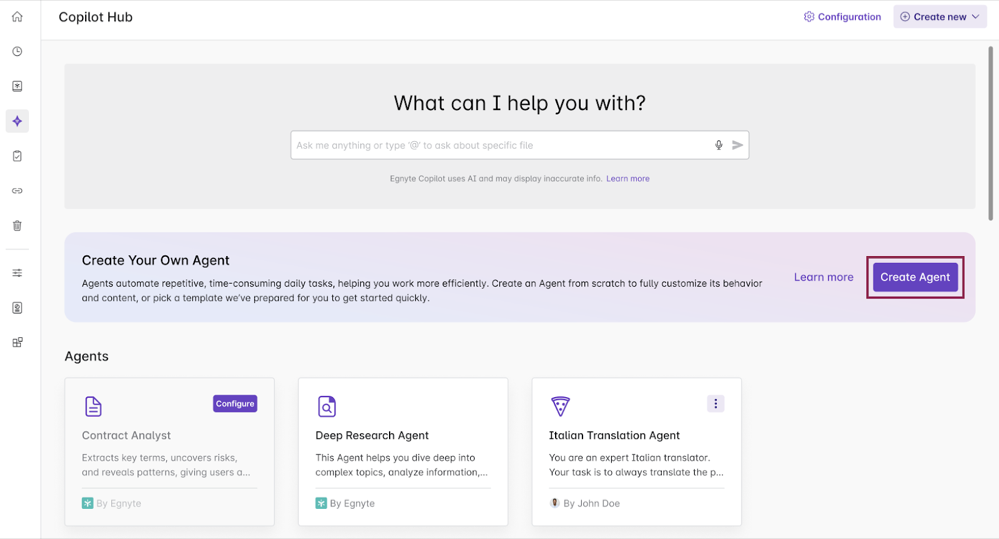Viewport: 999px width, 539px height.
Task: Click the Egnyte logo under Contract Analyst
Action: [87, 503]
